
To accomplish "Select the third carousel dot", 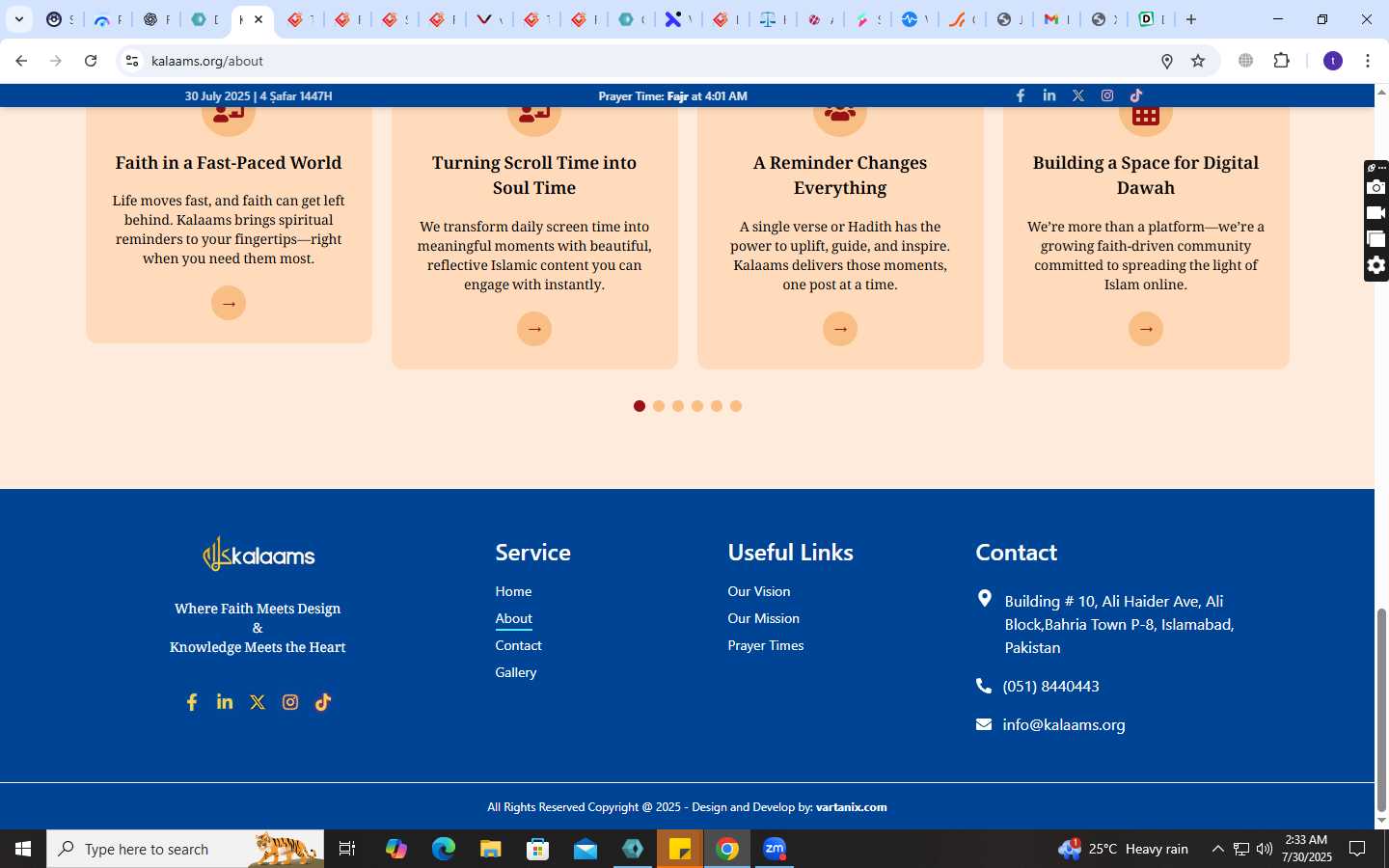I will (x=678, y=406).
